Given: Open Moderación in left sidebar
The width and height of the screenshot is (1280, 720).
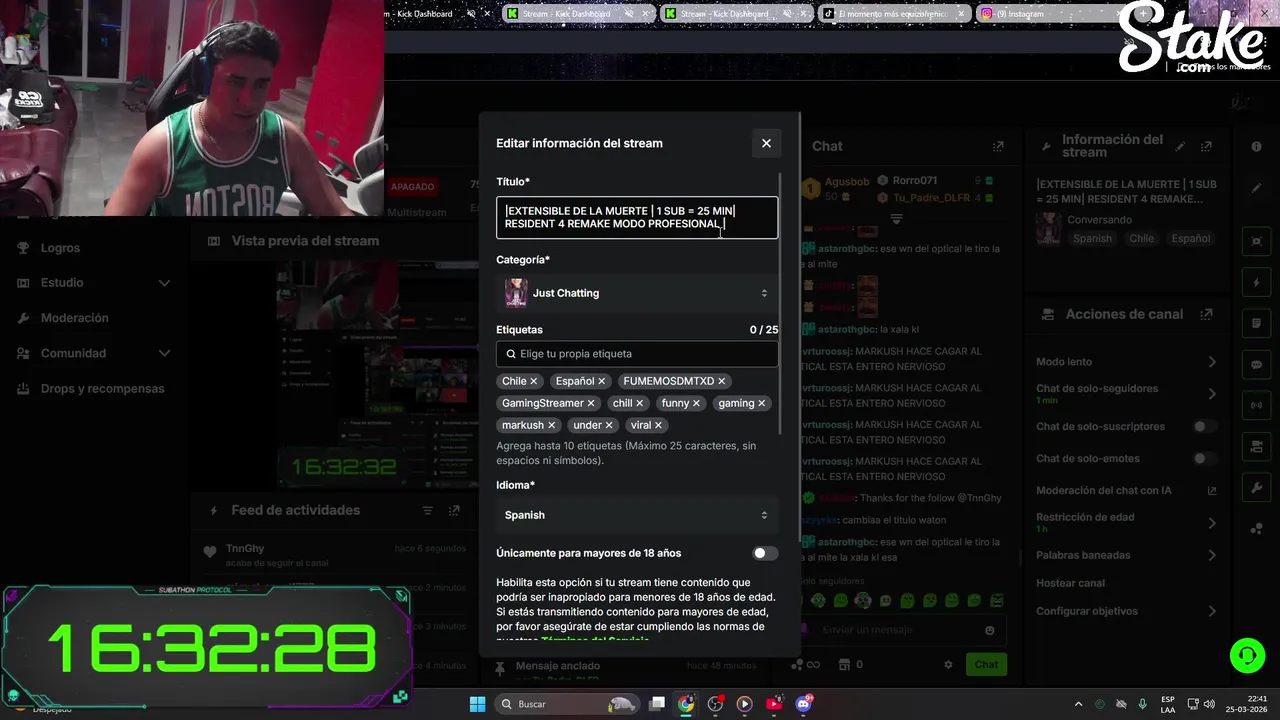Looking at the screenshot, I should (x=74, y=318).
